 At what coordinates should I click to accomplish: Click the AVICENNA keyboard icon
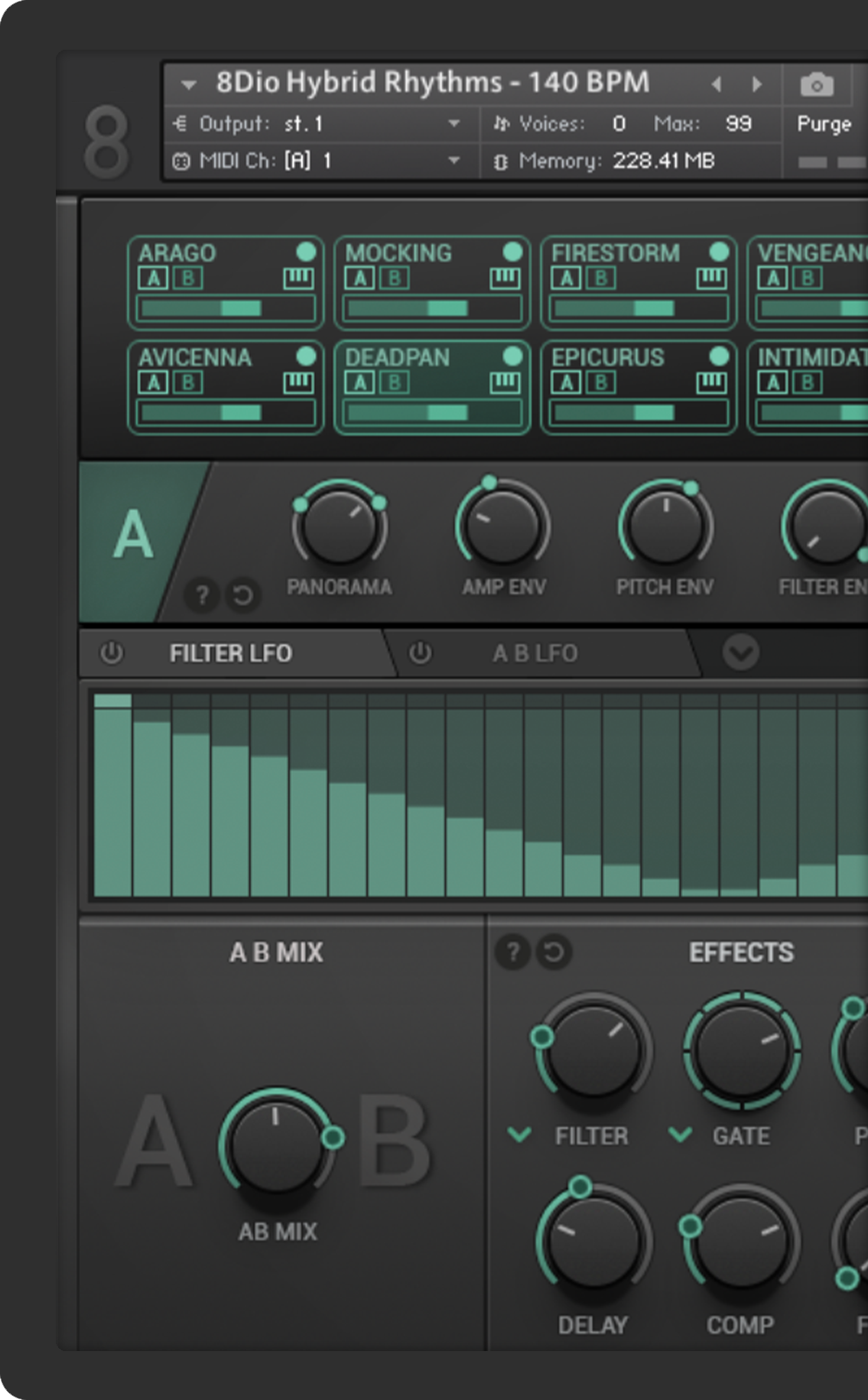point(298,382)
